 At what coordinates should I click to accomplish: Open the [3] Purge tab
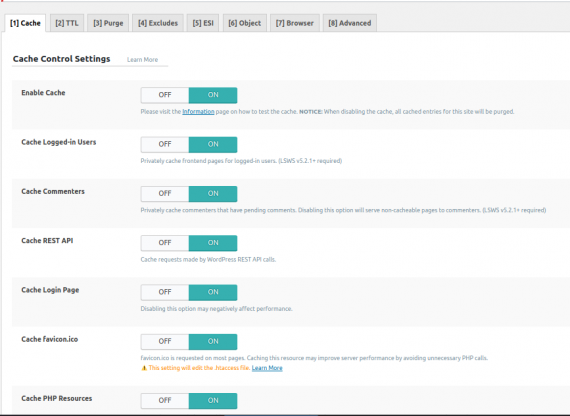[108, 23]
